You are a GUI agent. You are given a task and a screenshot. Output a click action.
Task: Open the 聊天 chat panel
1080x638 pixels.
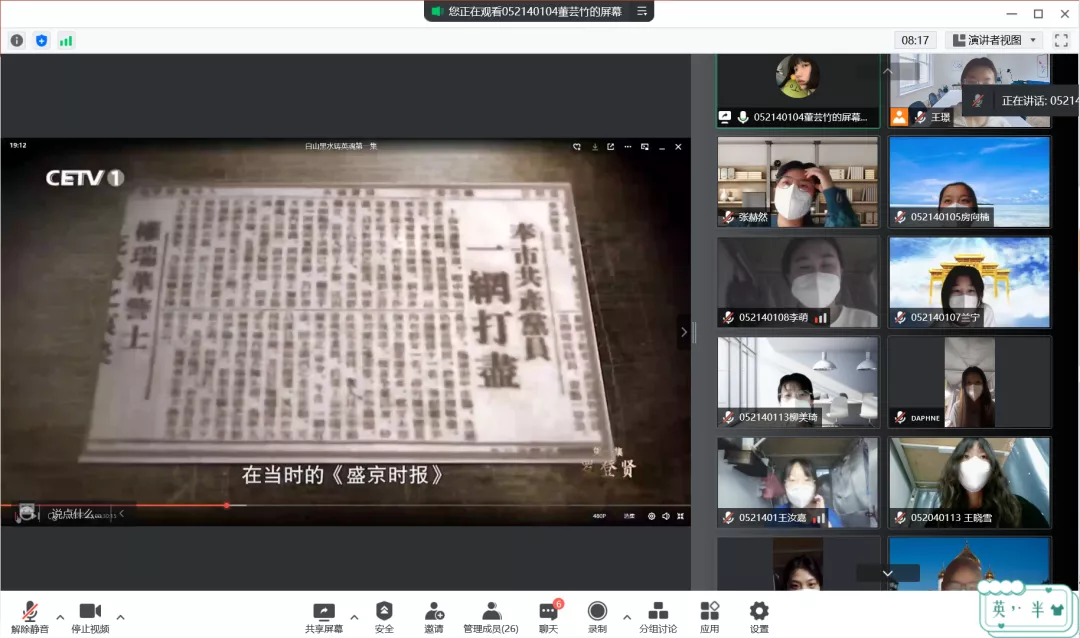click(x=549, y=617)
